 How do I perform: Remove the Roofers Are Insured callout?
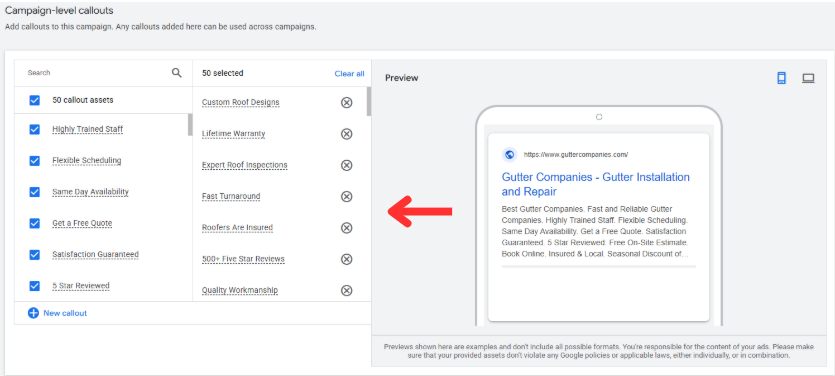pyautogui.click(x=346, y=228)
